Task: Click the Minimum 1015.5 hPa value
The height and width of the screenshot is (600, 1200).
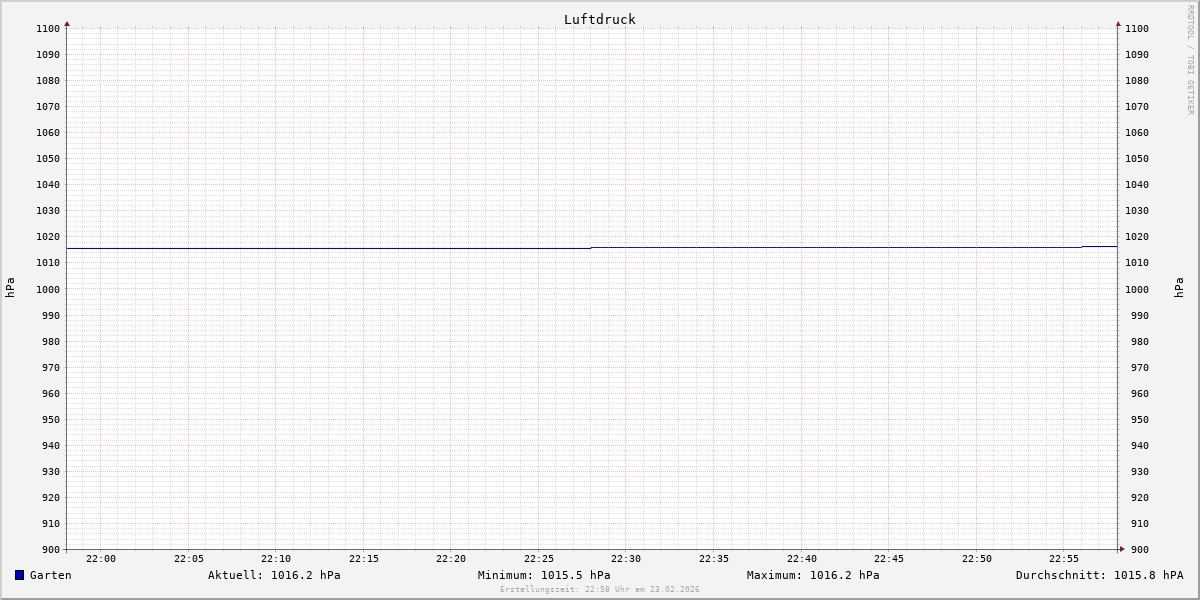Action: point(544,575)
